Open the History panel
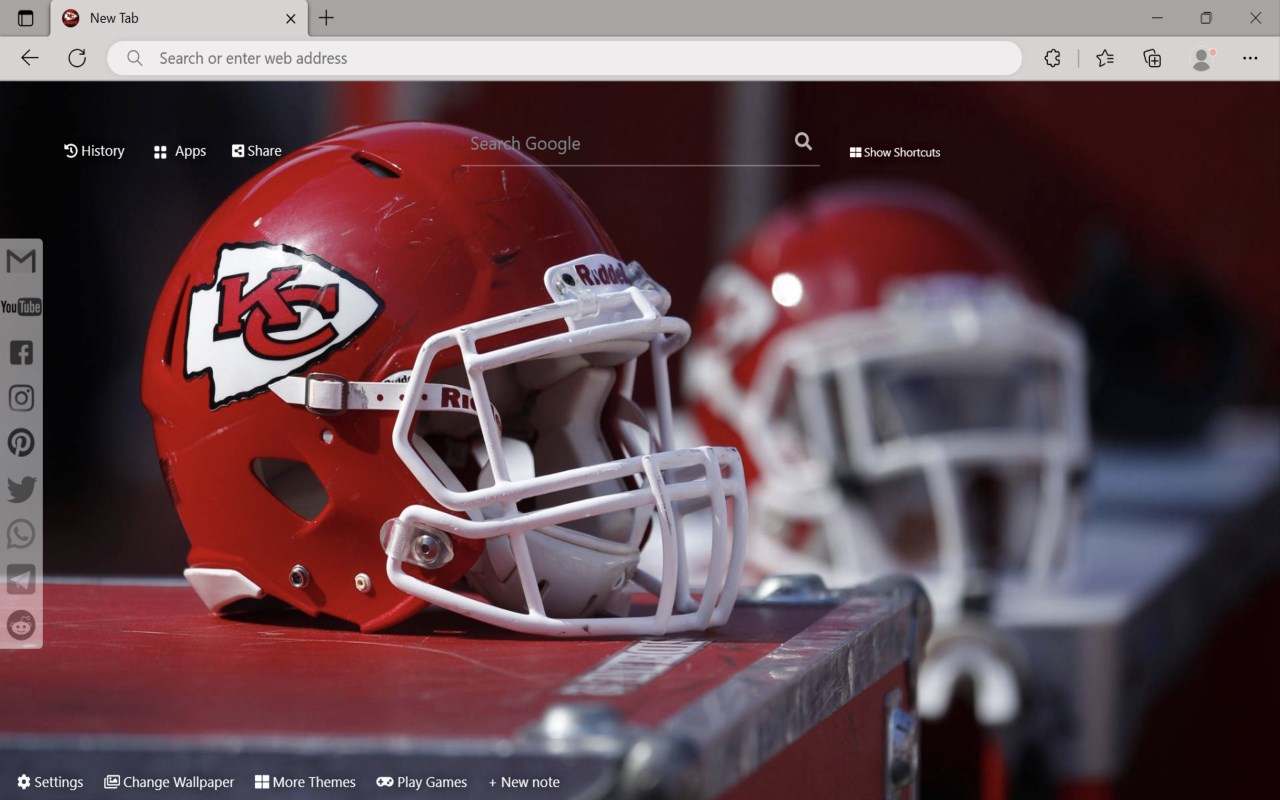The height and width of the screenshot is (800, 1280). 94,151
